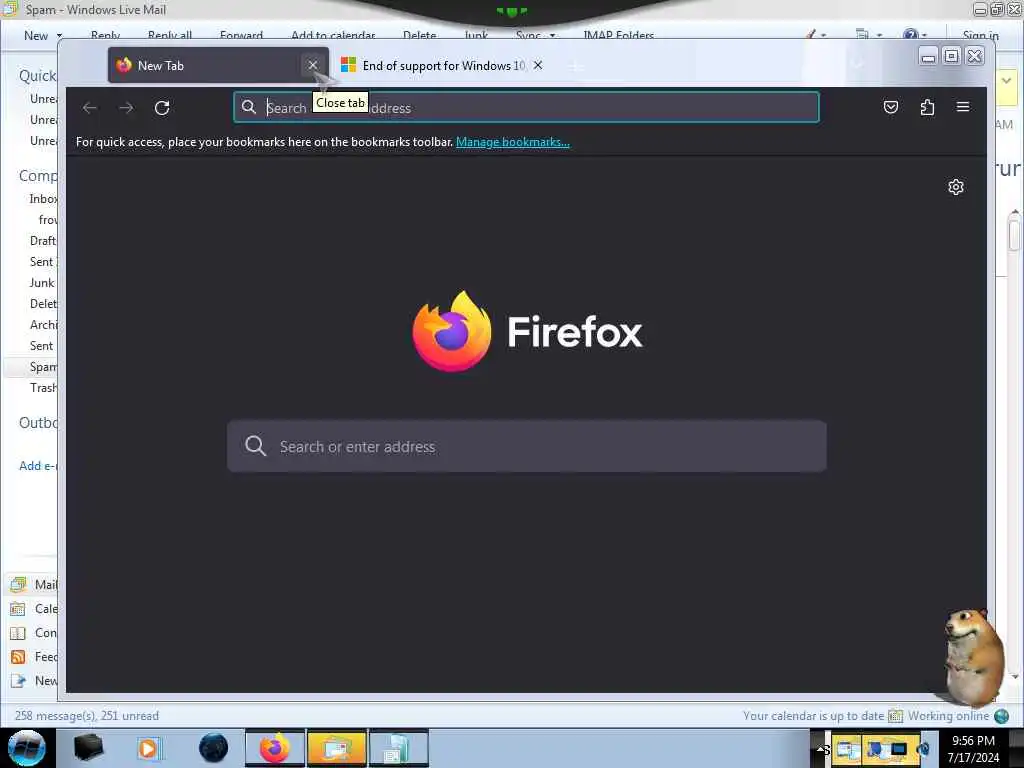The image size is (1024, 768).
Task: Click the Live Mail vertical scrollbar thumb
Action: coord(1014,235)
